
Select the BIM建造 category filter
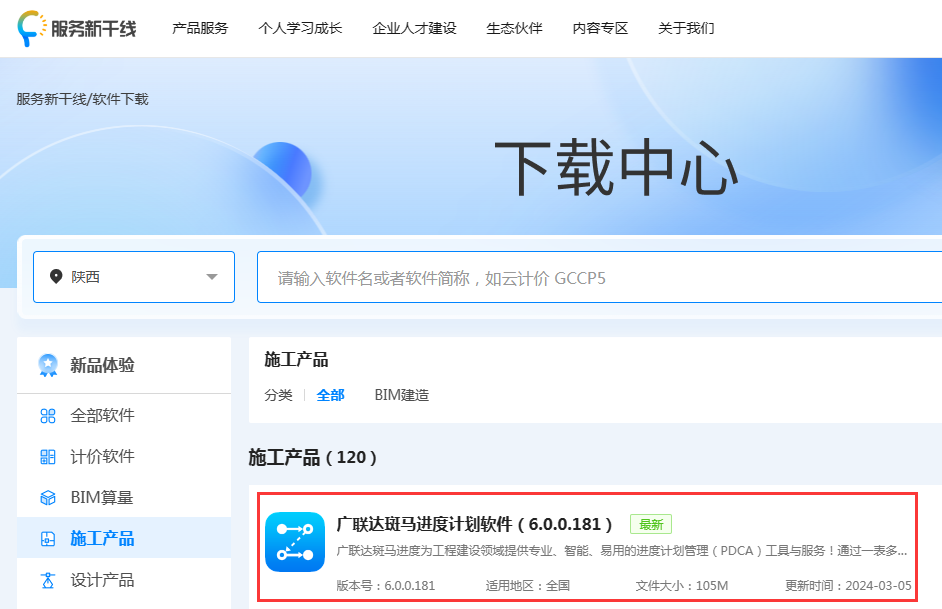point(402,395)
